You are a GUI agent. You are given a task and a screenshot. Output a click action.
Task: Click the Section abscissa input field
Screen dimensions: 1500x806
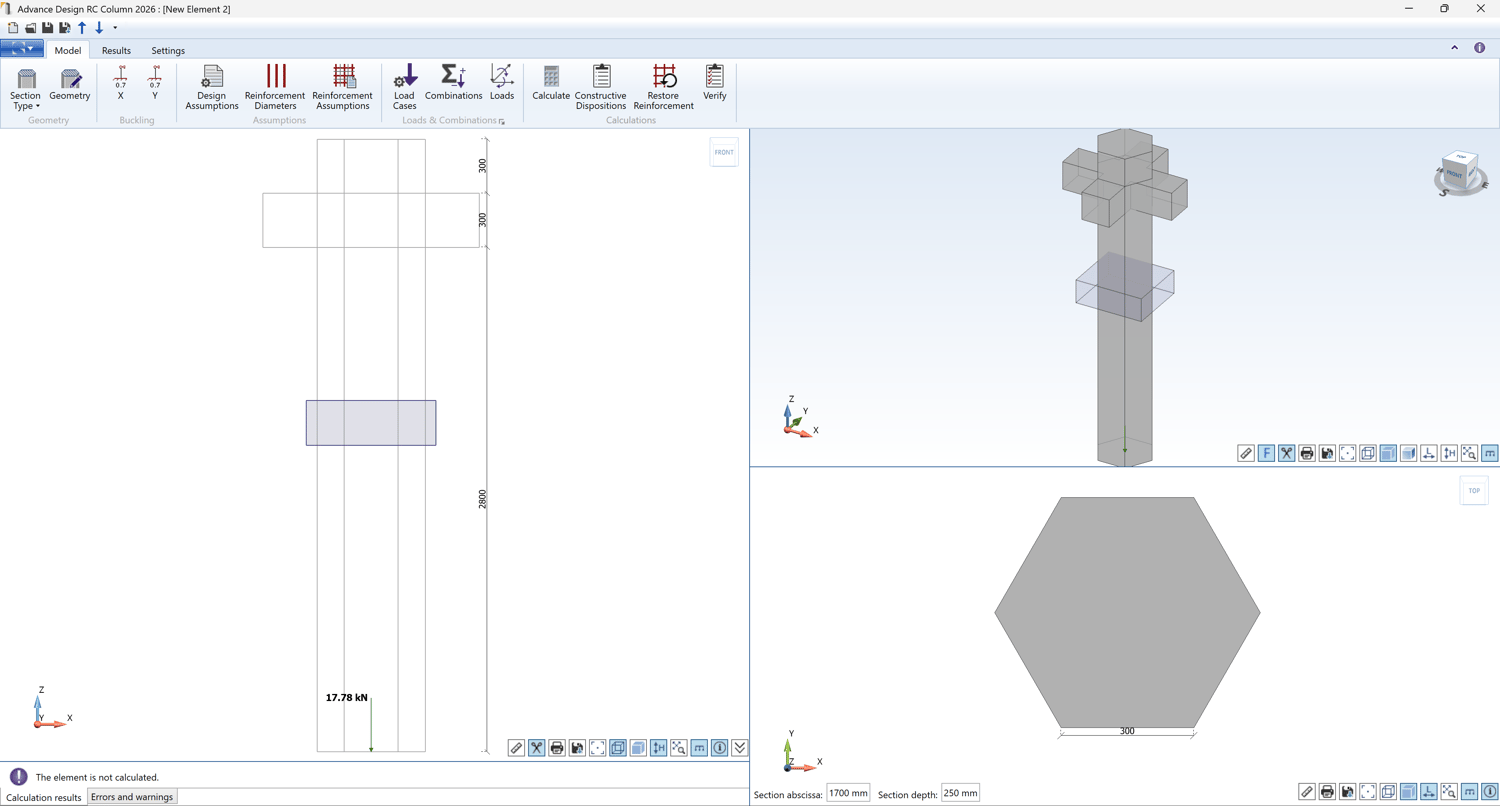pyautogui.click(x=848, y=793)
